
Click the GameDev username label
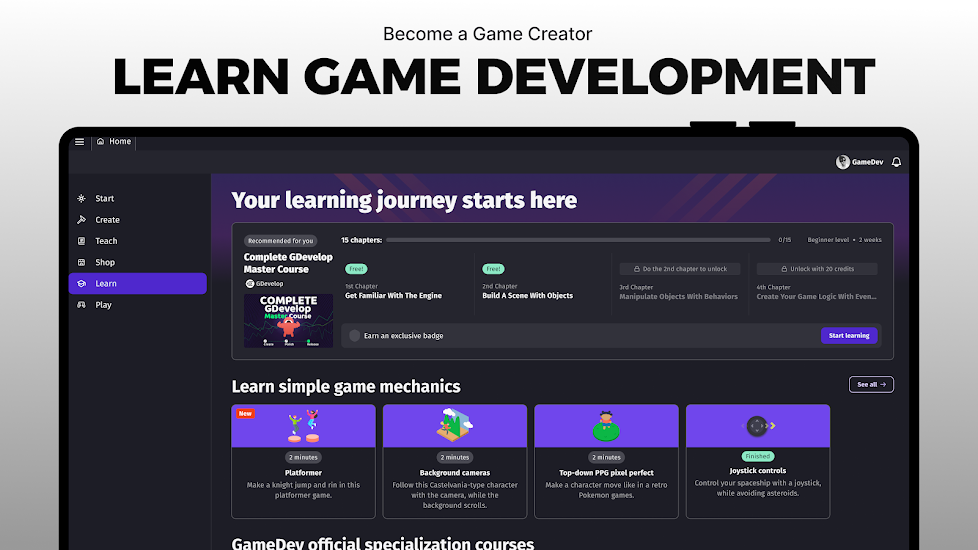pyautogui.click(x=868, y=162)
